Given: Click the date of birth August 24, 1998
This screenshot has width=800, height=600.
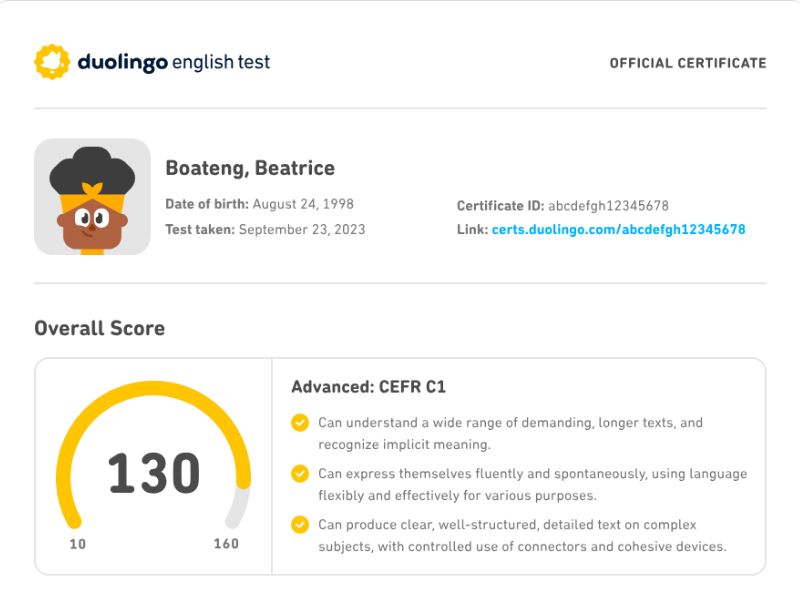Looking at the screenshot, I should [x=303, y=204].
